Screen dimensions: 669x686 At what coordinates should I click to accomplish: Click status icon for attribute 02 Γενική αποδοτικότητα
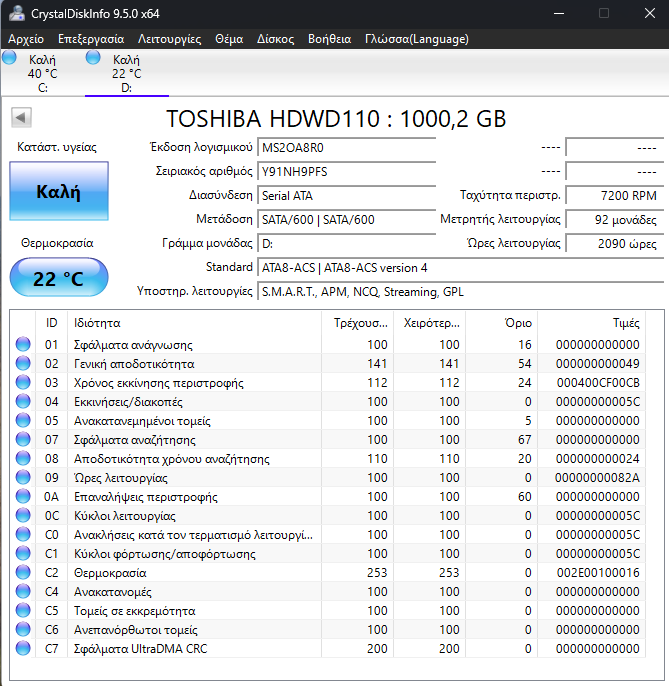[x=23, y=364]
